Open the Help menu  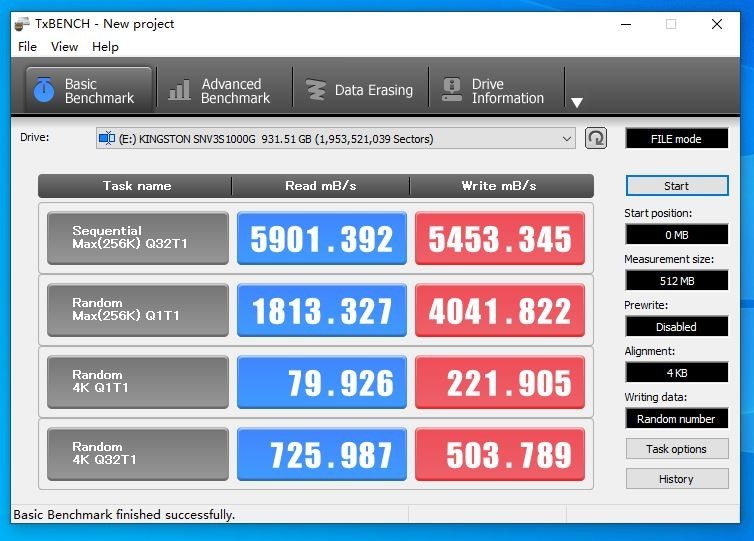coord(105,47)
